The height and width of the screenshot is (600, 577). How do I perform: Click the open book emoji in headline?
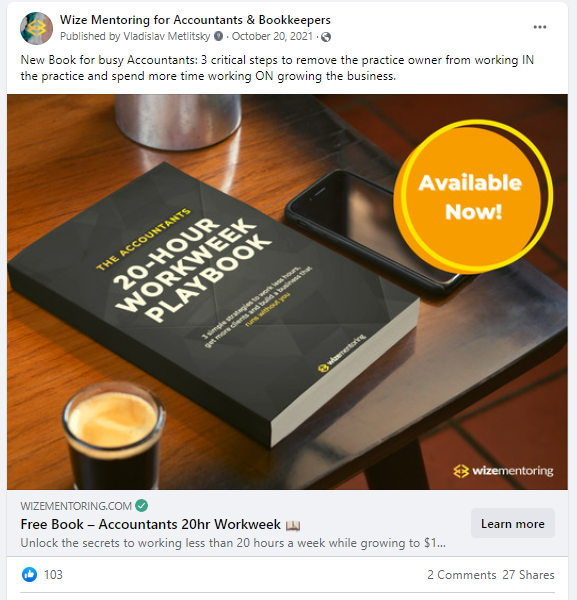click(293, 525)
